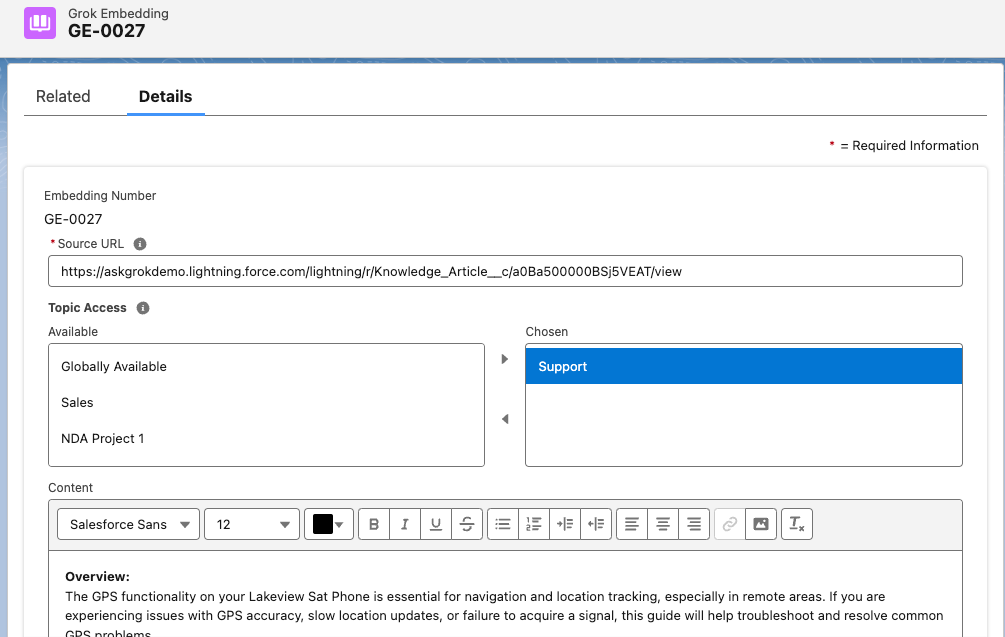Align text left
The image size is (1005, 637).
[632, 524]
